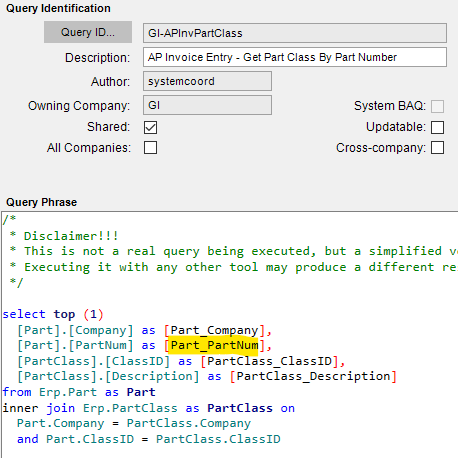Select the PartClass_Description alias text
Image resolution: width=458 pixels, height=458 pixels.
click(x=313, y=377)
